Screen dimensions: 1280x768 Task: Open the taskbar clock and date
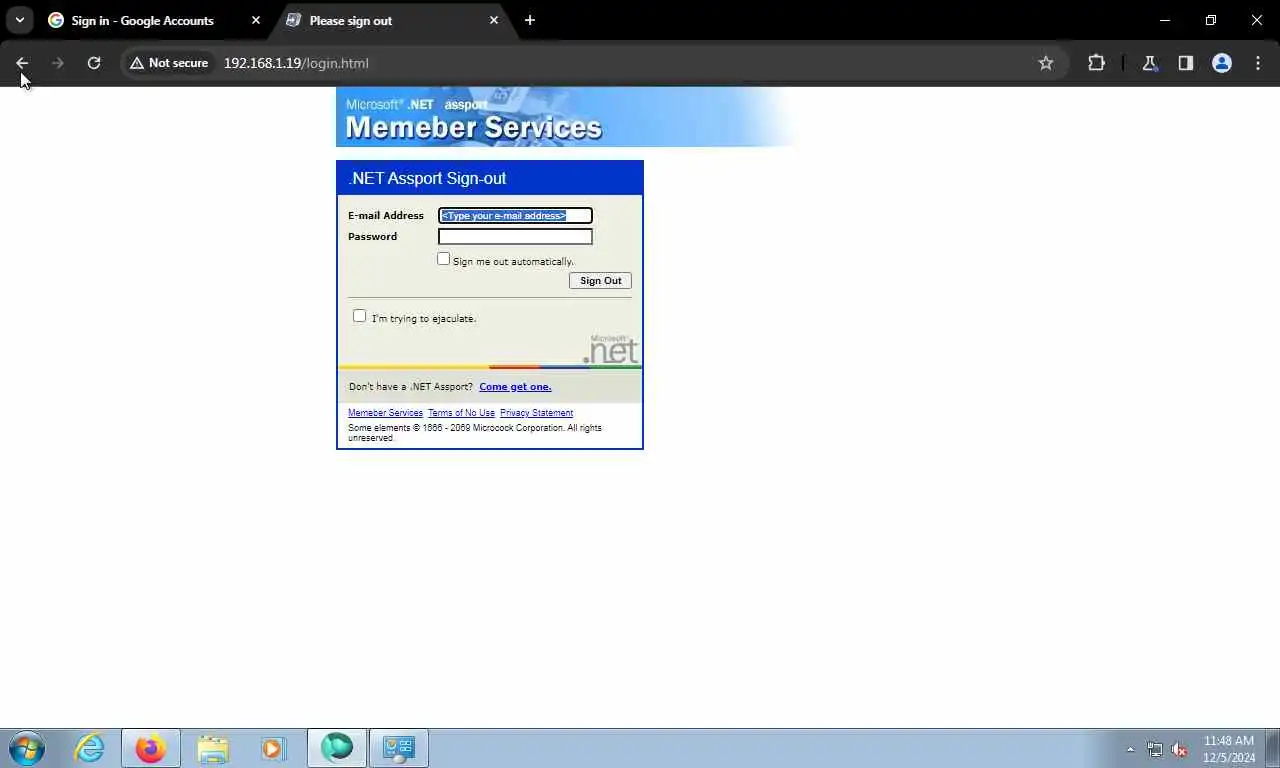1229,749
